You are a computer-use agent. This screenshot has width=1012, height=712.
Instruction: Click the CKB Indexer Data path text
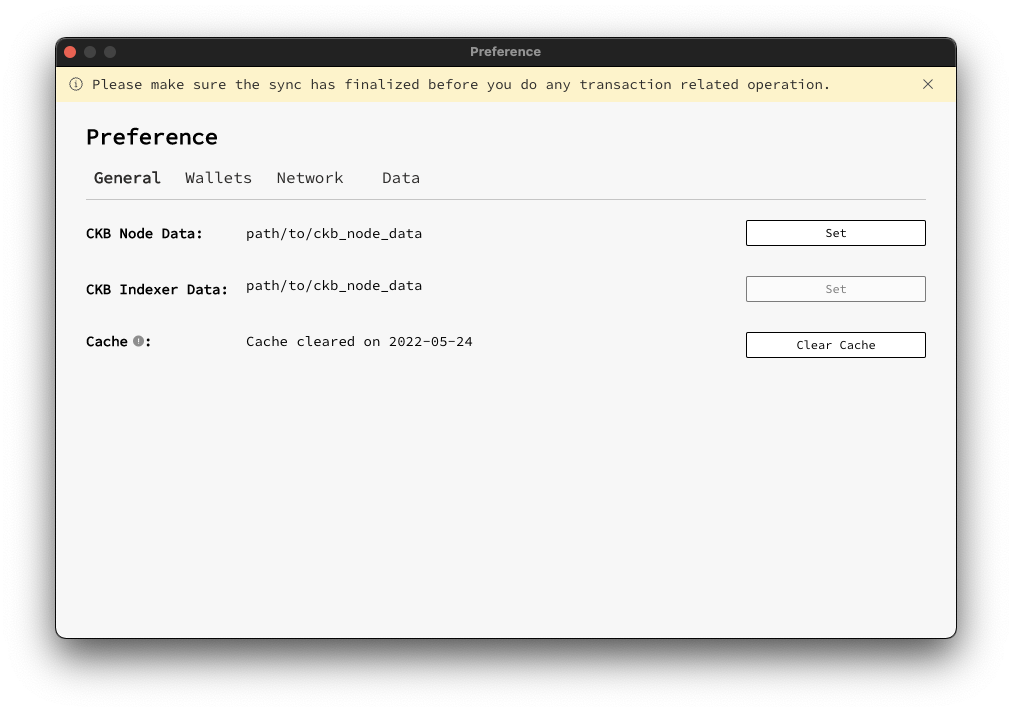[334, 285]
